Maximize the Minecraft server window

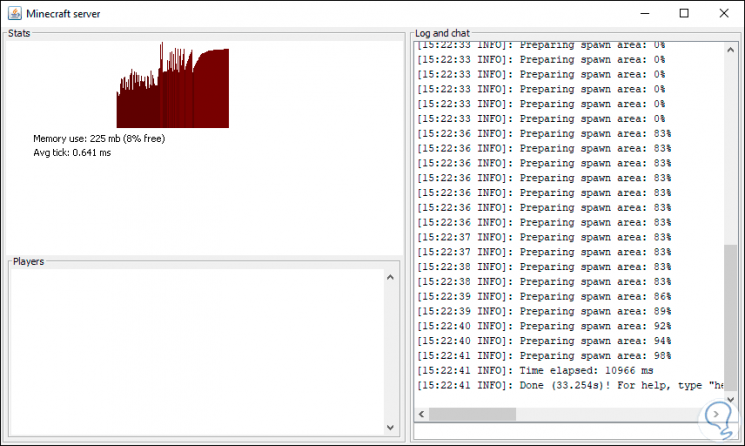(684, 13)
